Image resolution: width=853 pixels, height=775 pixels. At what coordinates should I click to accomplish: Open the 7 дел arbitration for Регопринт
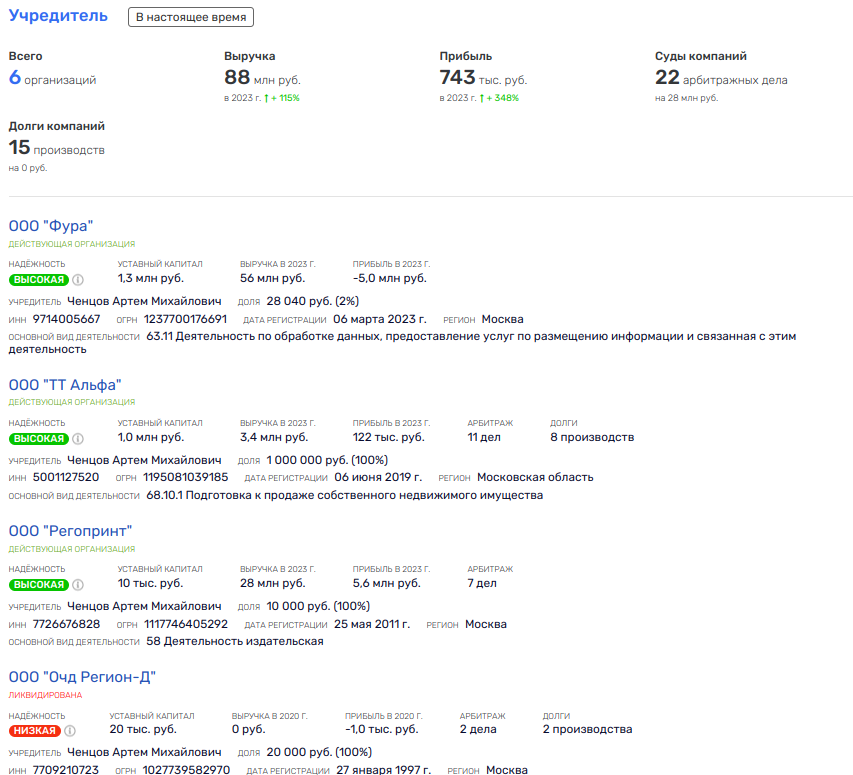483,583
